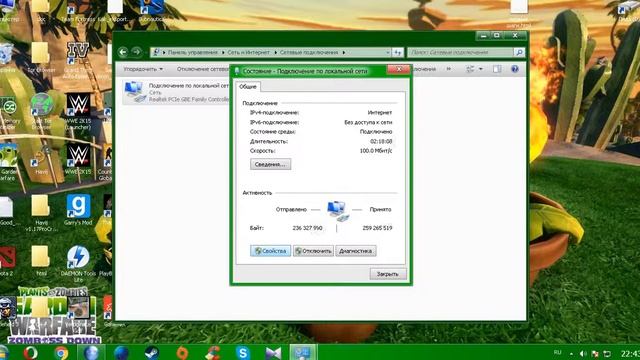Focus the Network Connections search field
640x360 pixels.
tap(460, 52)
